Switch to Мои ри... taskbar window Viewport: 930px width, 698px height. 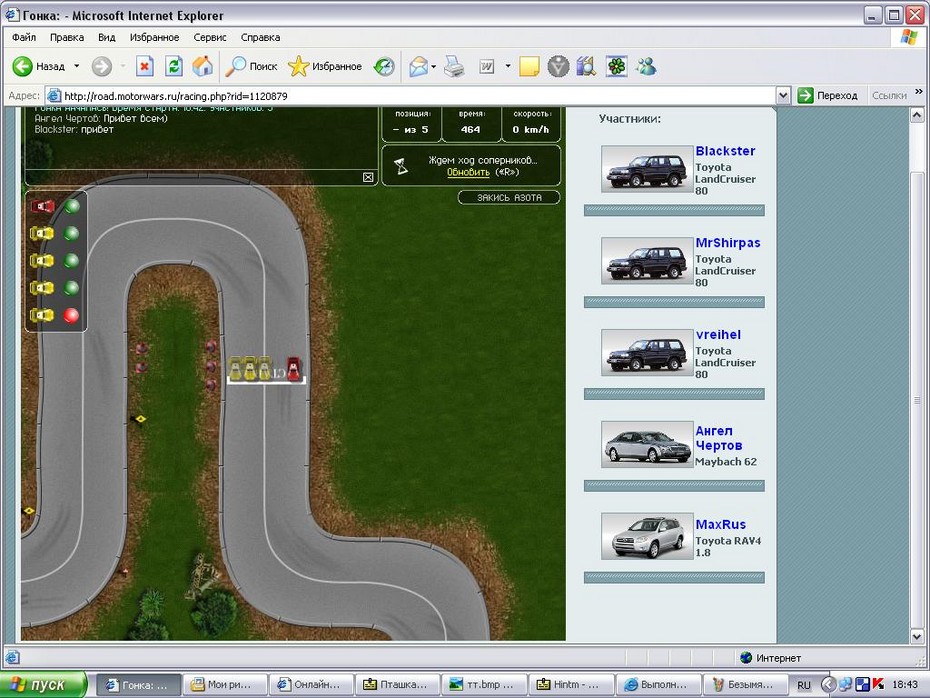click(x=225, y=685)
